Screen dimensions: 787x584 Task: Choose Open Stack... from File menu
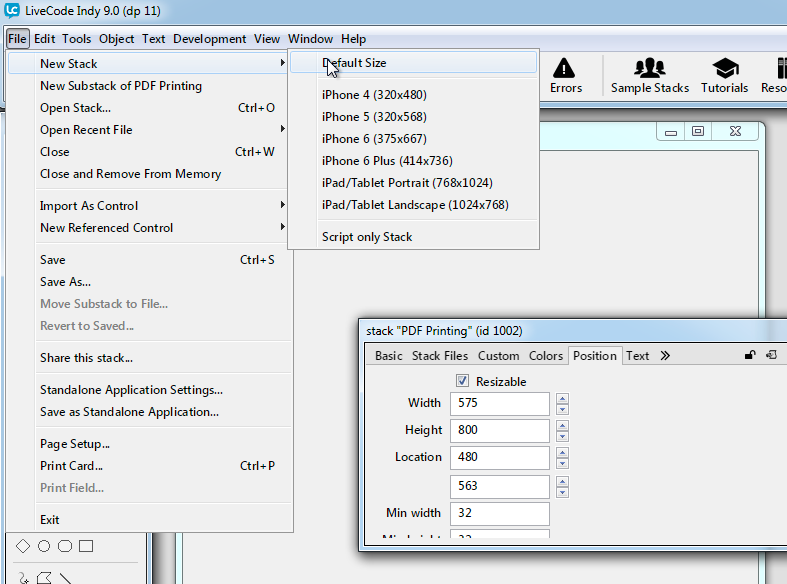point(149,108)
